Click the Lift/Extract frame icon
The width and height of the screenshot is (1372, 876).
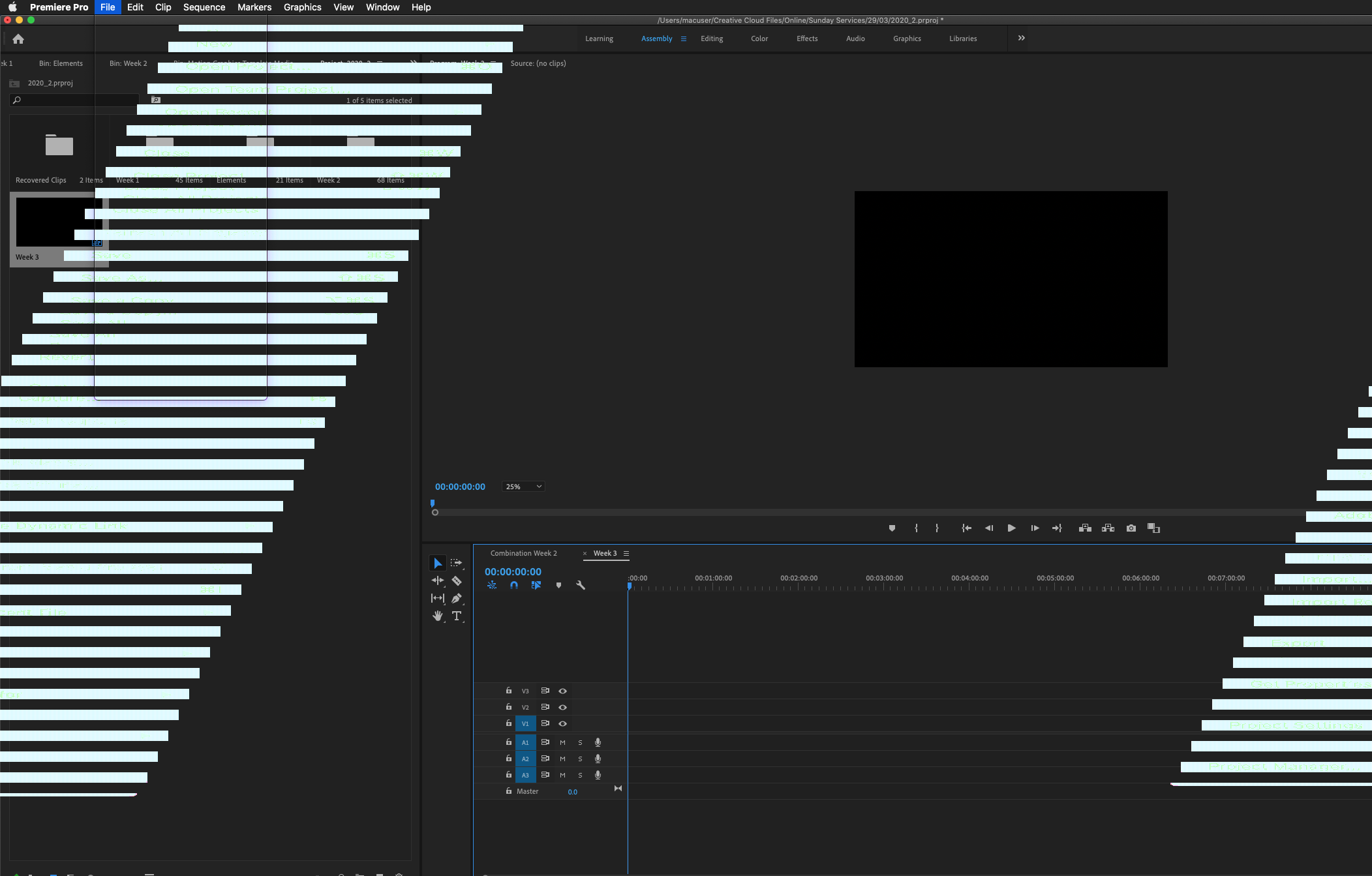(x=1086, y=528)
